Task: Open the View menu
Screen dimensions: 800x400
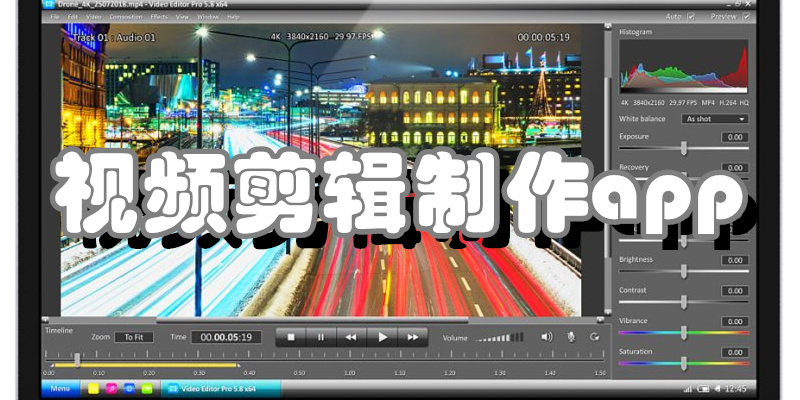Action: tap(182, 17)
